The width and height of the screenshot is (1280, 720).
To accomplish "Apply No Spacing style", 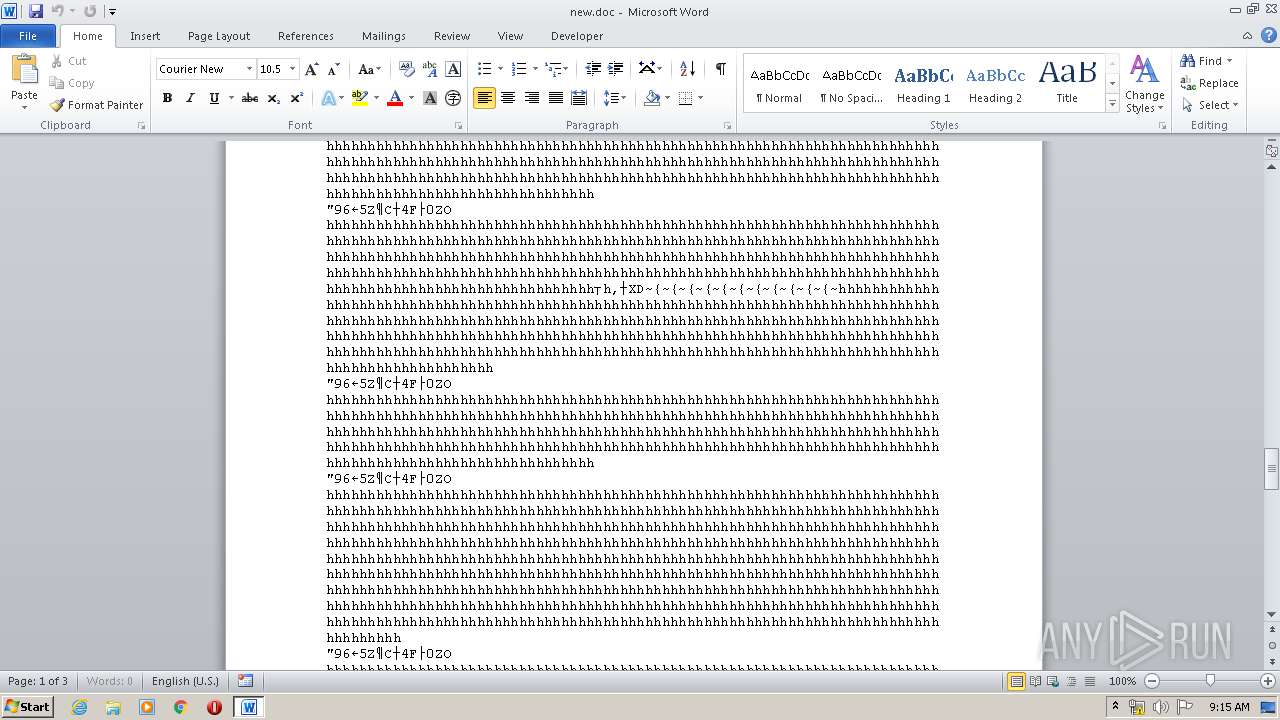I will click(x=851, y=84).
